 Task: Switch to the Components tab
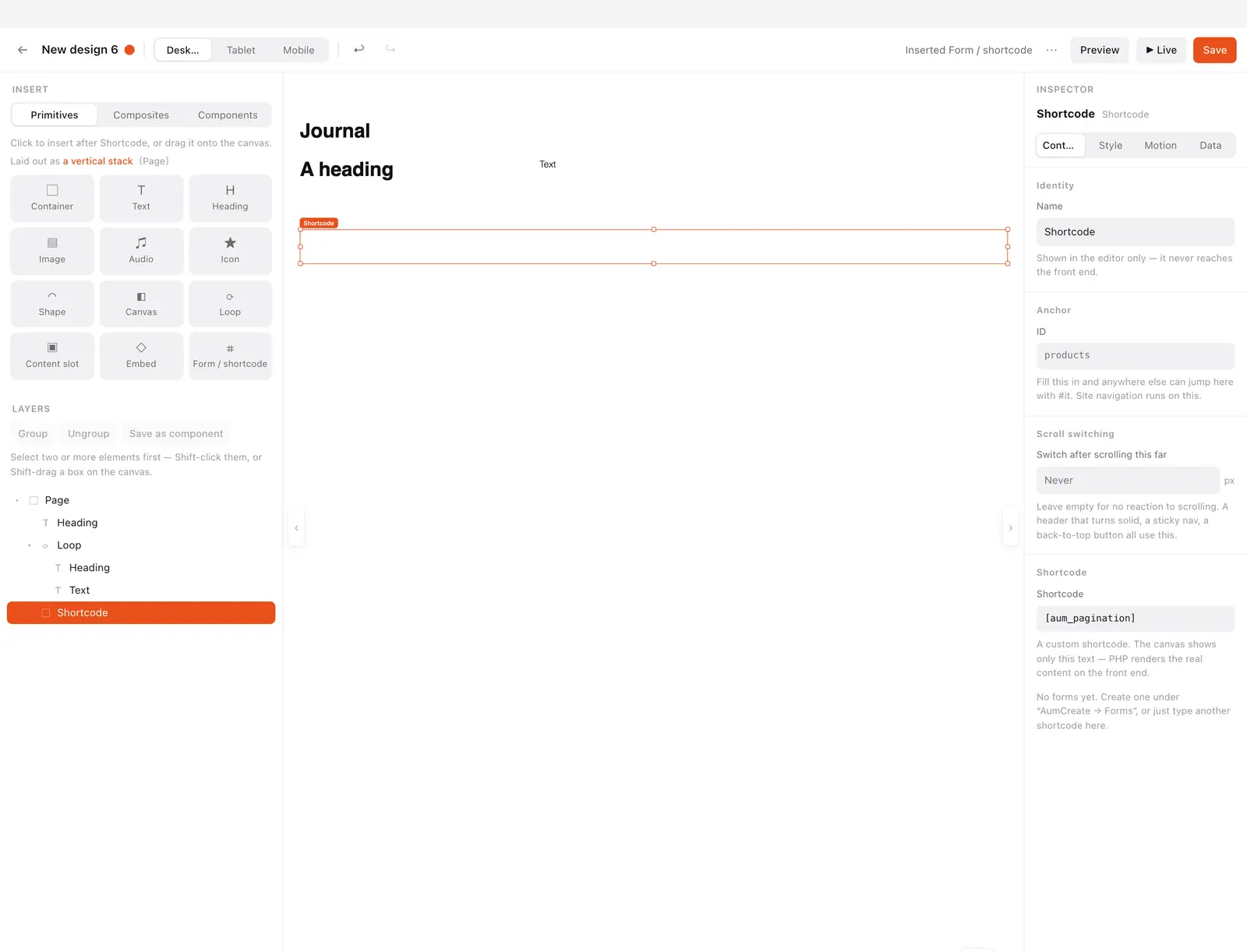(x=228, y=115)
